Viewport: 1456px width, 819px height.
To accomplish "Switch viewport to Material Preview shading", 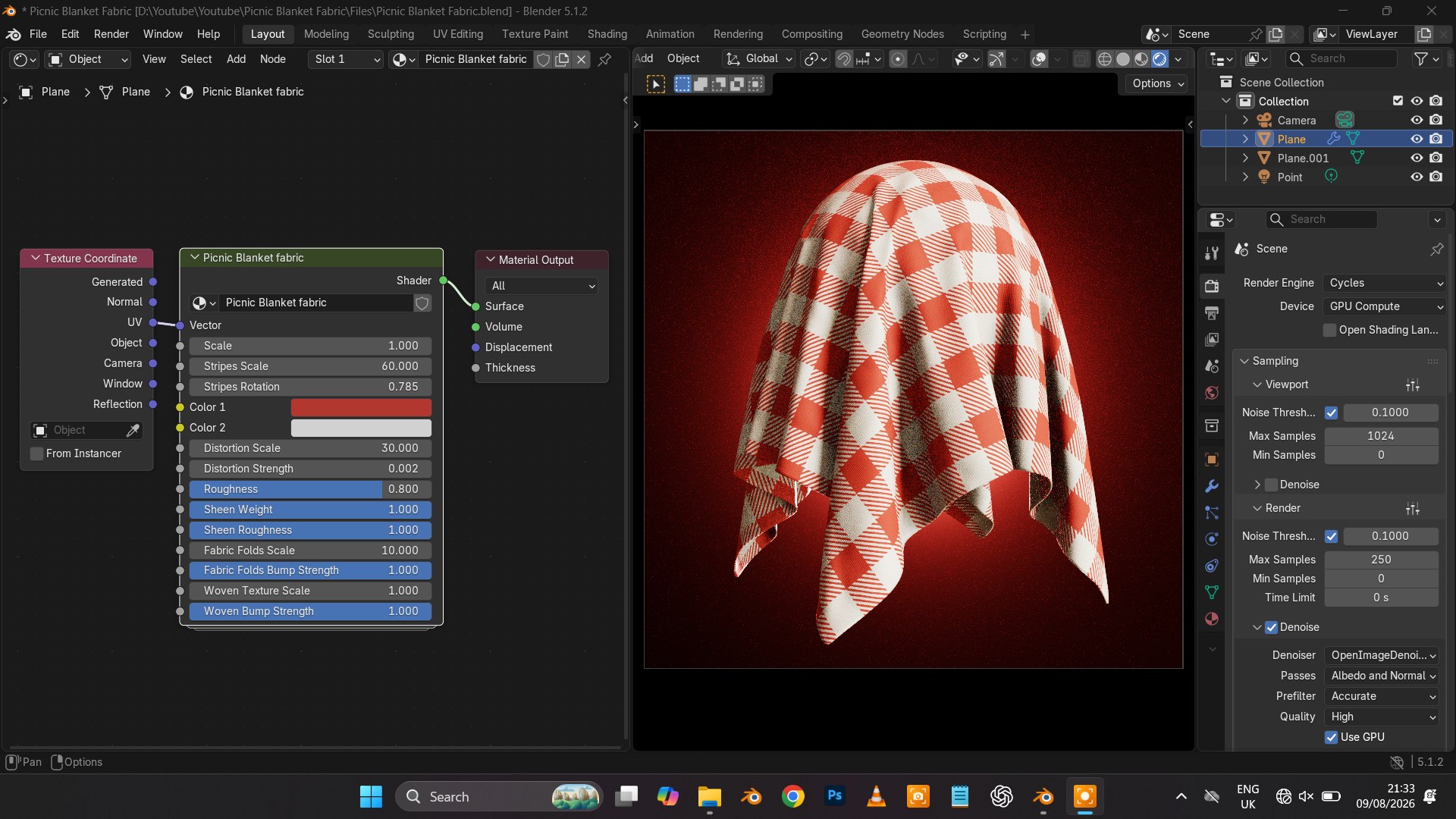I will pos(1141,59).
